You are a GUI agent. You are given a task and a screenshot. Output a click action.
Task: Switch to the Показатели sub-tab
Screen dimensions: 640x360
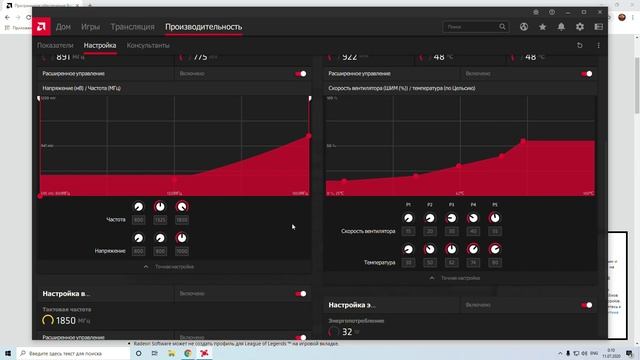point(55,45)
